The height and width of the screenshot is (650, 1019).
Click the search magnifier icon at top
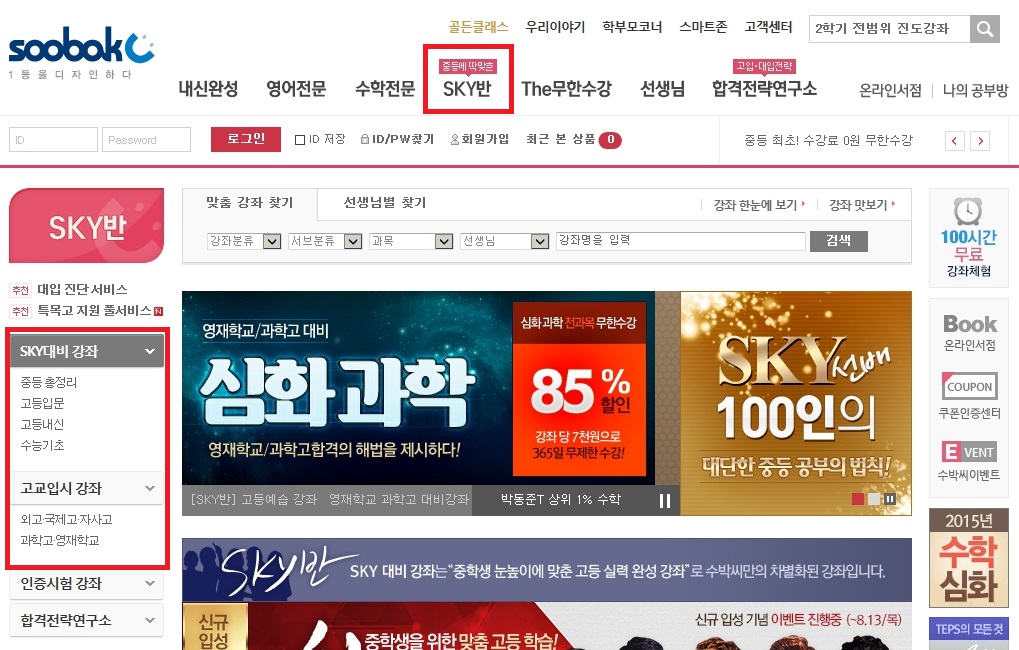[x=985, y=29]
